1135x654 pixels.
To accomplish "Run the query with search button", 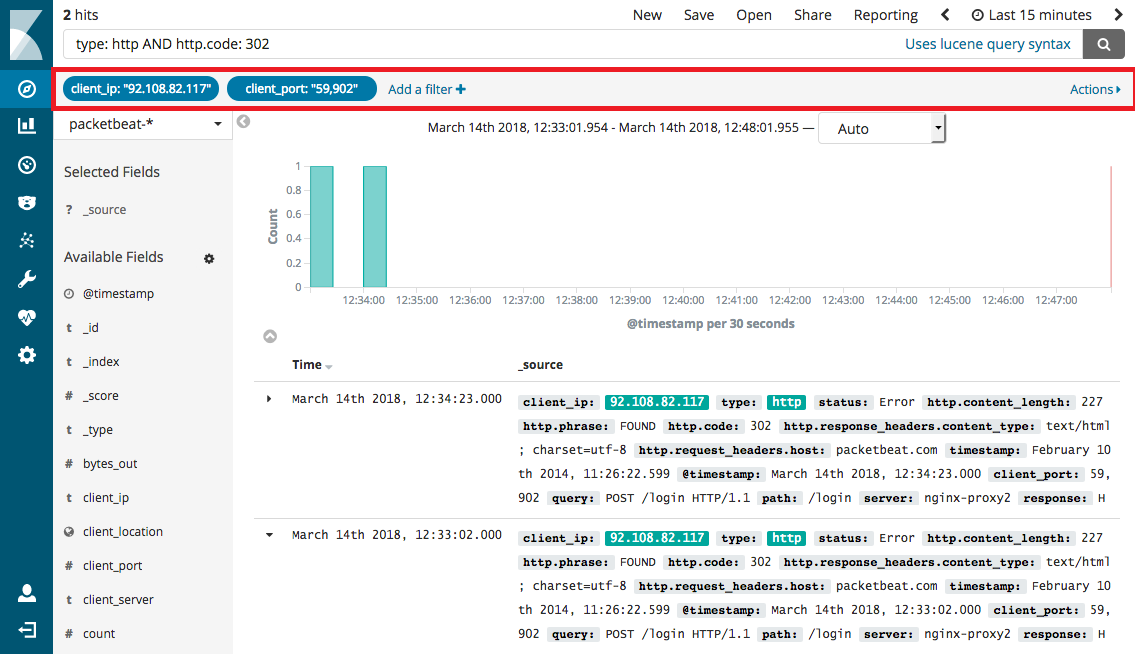I will coord(1103,44).
